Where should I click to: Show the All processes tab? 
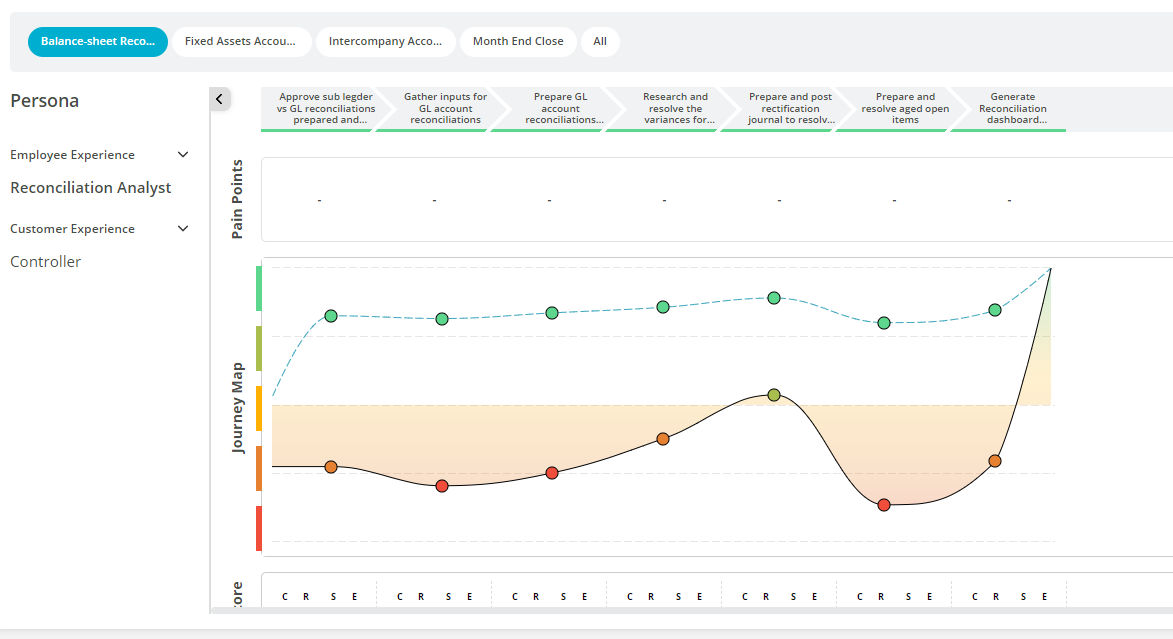click(600, 42)
